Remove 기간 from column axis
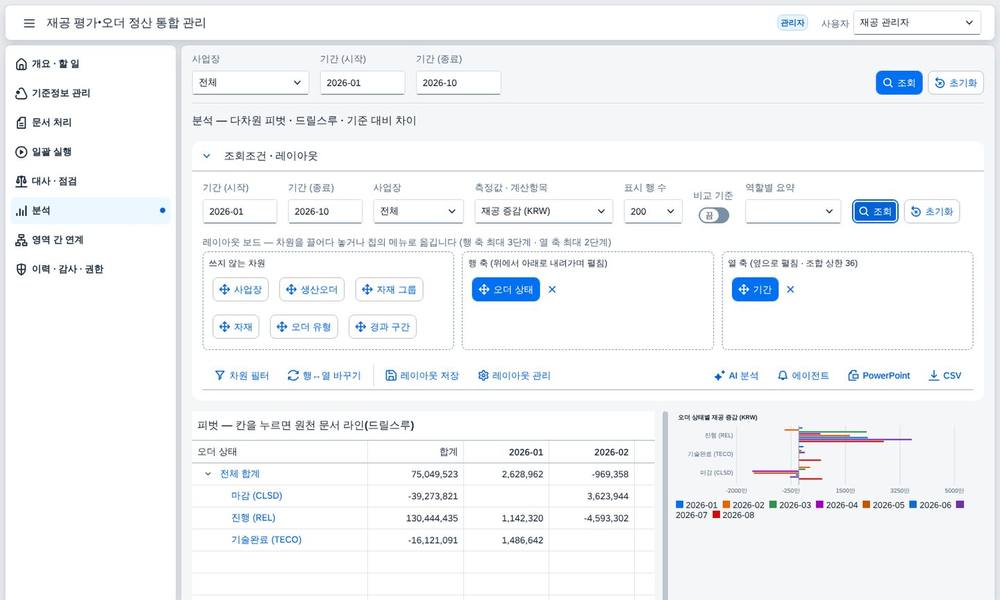The image size is (1000, 600). (x=790, y=289)
